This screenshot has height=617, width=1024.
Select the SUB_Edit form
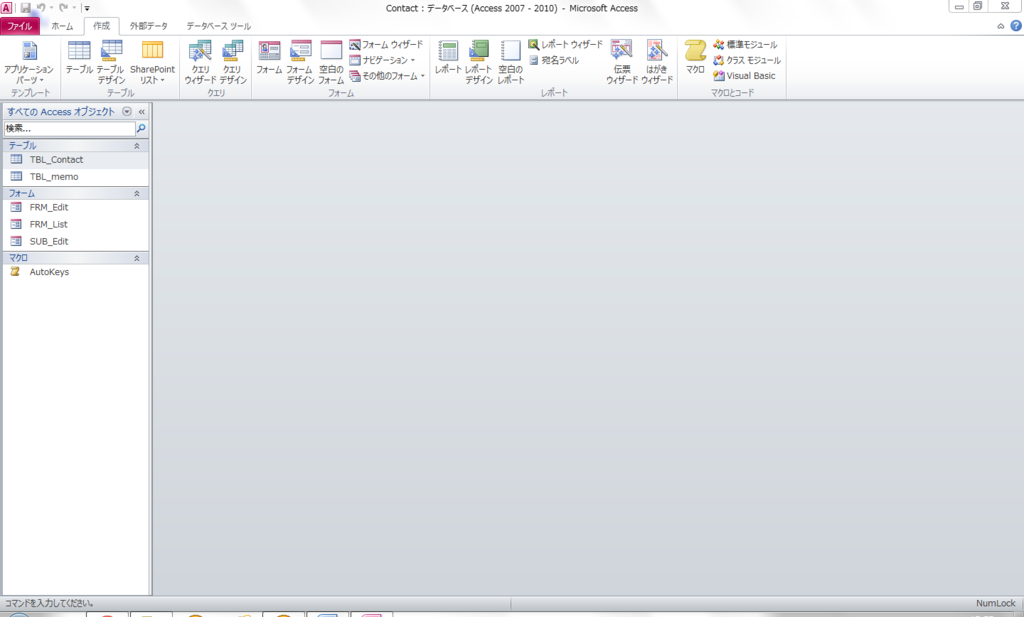click(76, 241)
